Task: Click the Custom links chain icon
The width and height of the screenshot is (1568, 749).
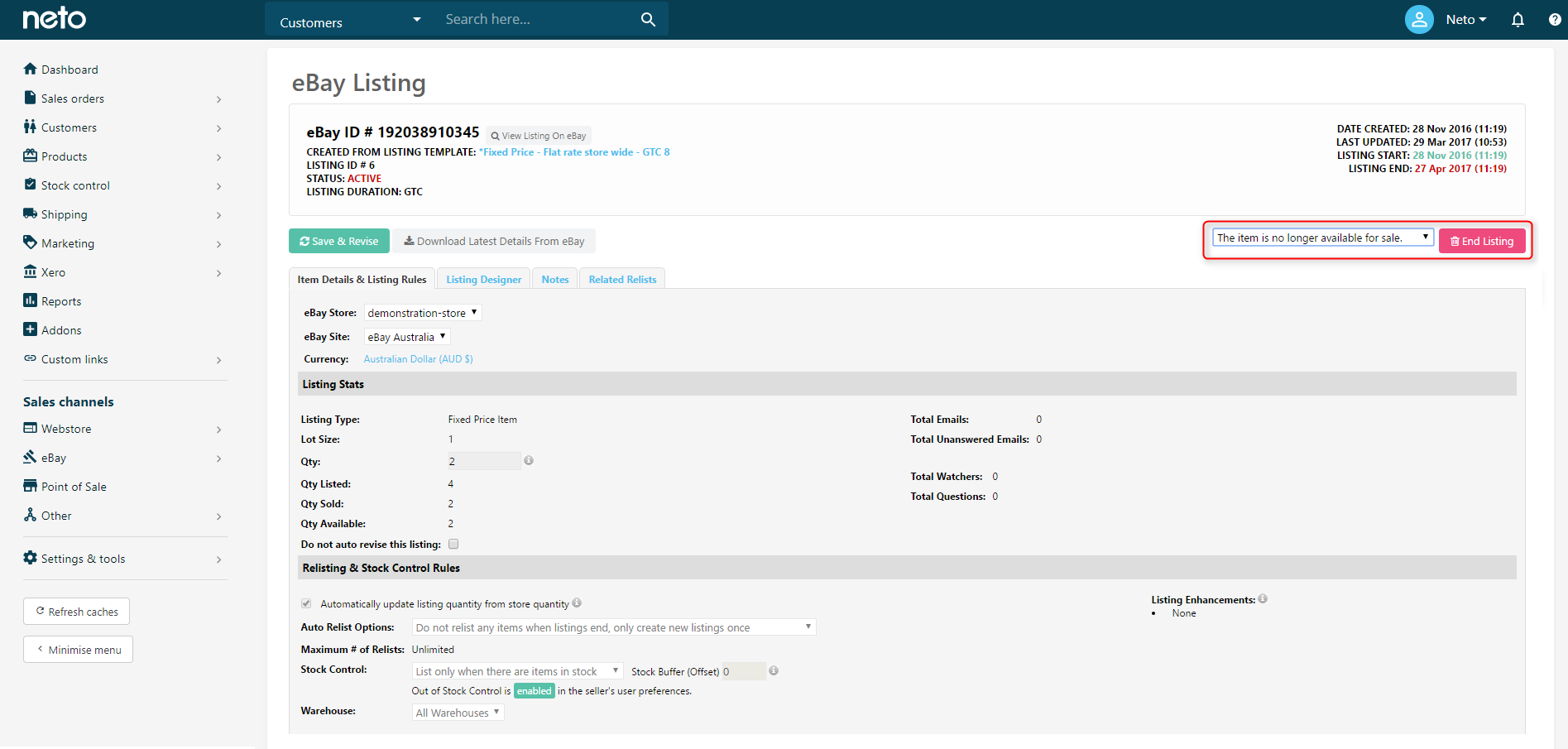Action: click(x=31, y=358)
